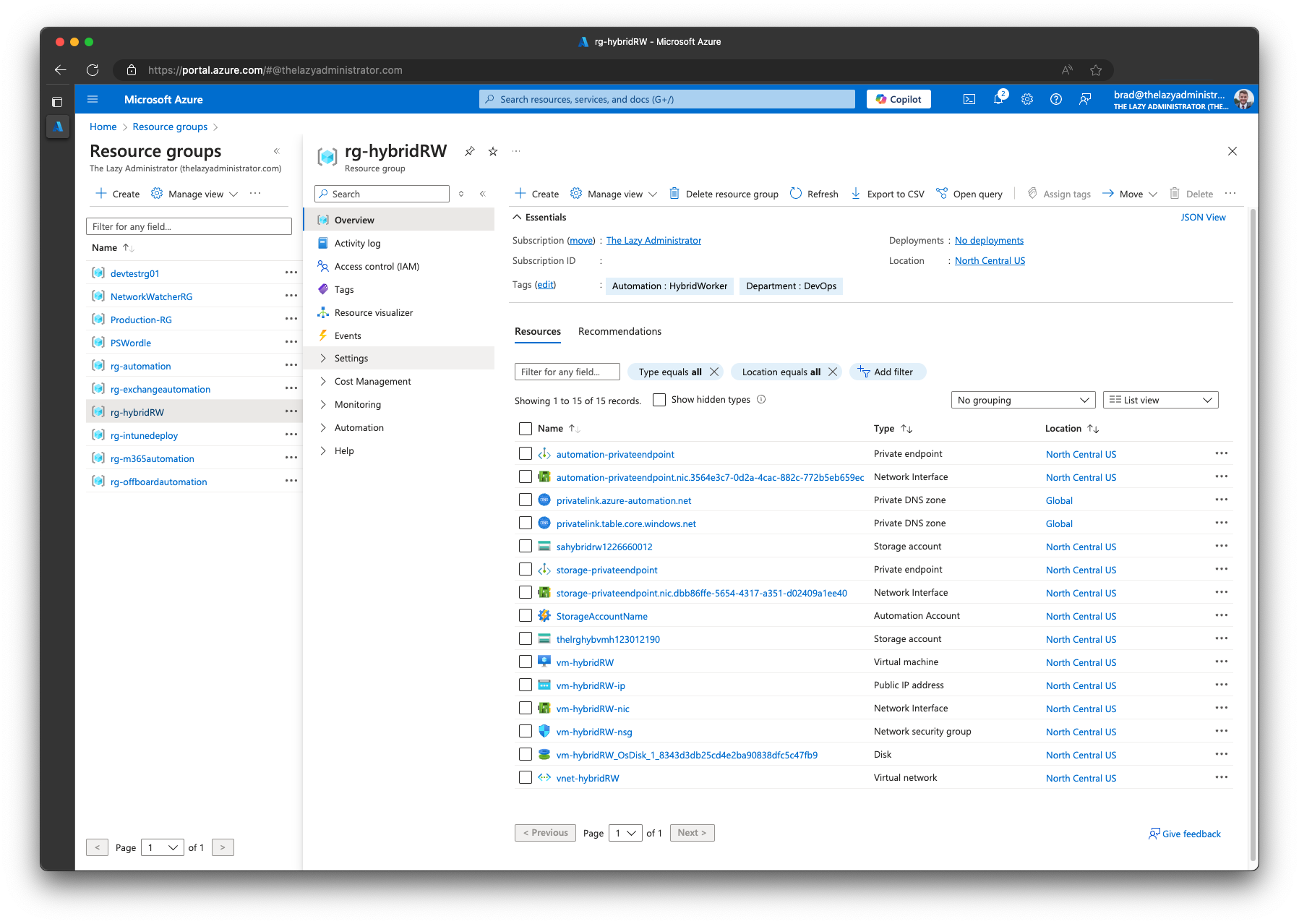Remove the Type equals all filter
This screenshot has width=1299, height=924.
pos(714,372)
